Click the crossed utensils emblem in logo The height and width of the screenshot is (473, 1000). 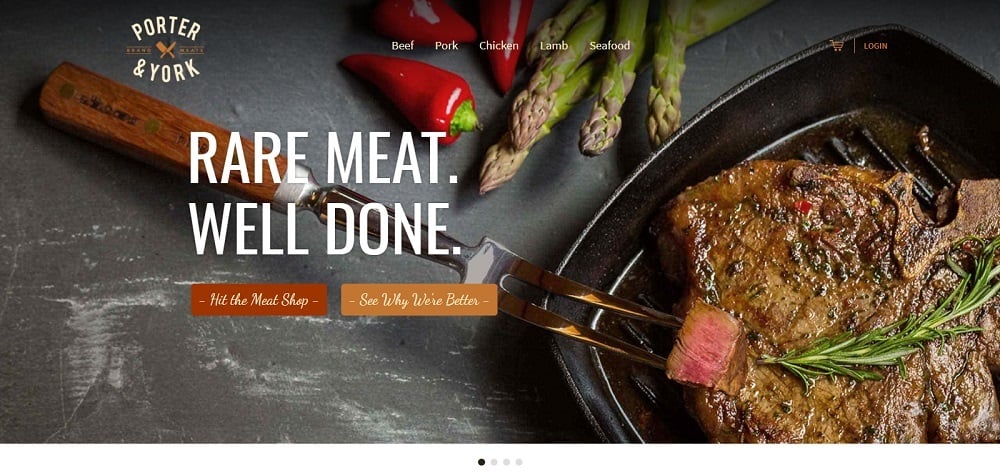coord(165,49)
